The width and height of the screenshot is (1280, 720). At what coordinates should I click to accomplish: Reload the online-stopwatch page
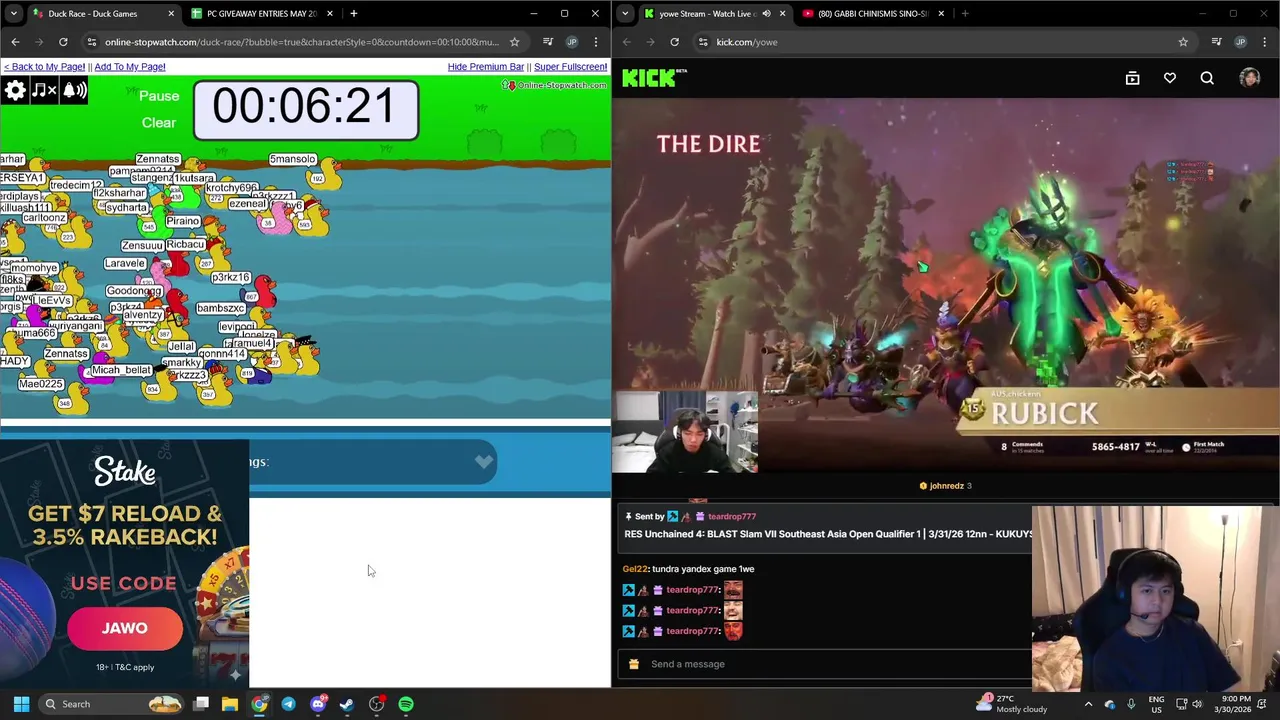coord(63,42)
